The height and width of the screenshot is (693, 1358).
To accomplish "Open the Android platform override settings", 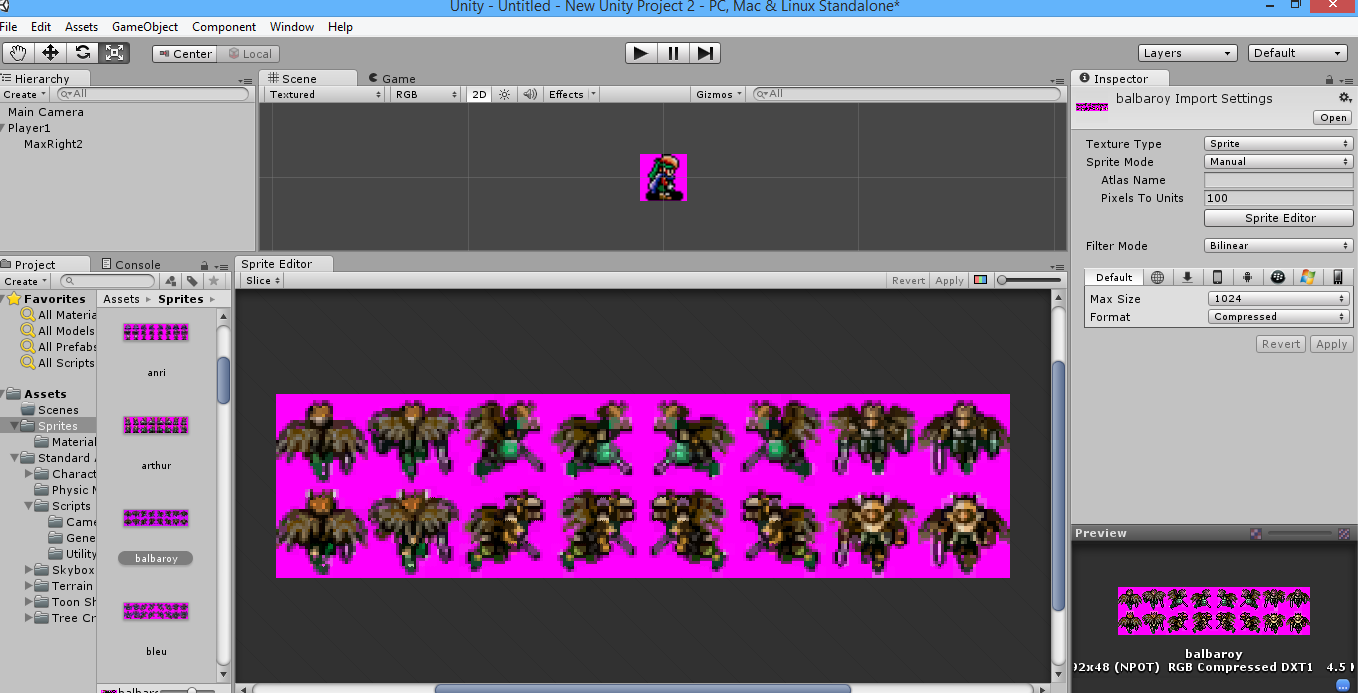I will point(1247,277).
